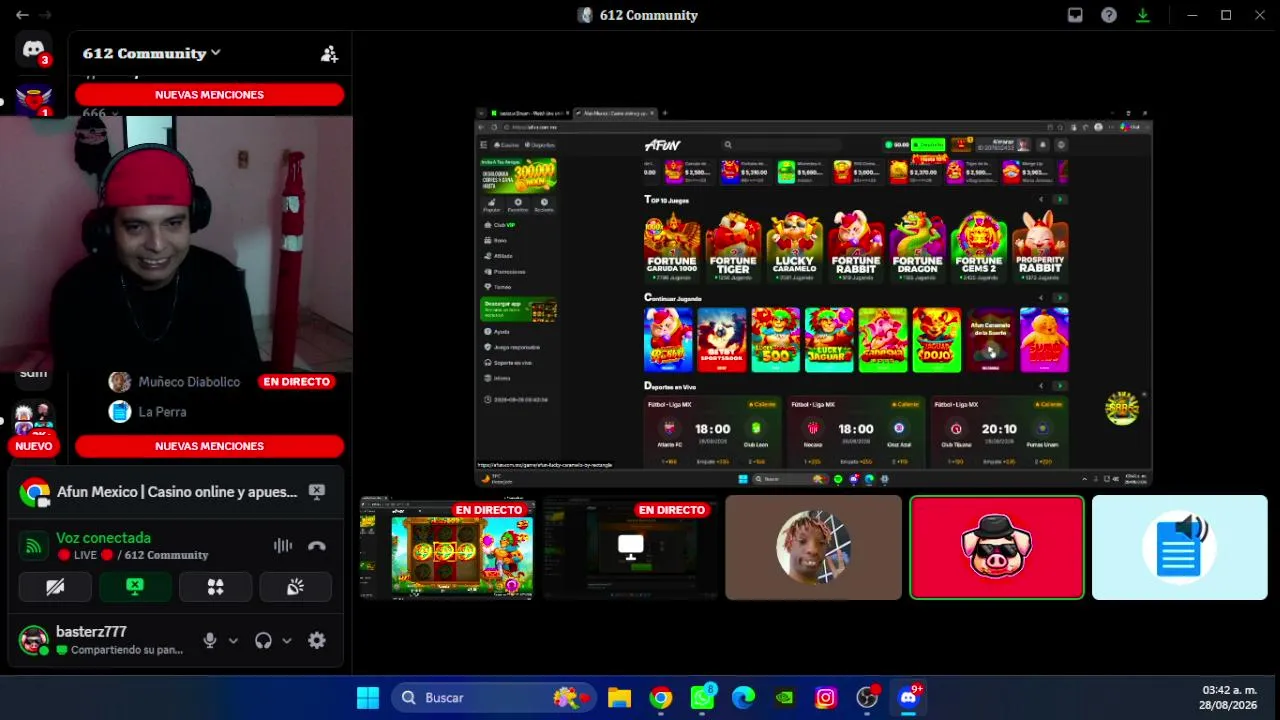
Task: Click the AFUN logo in the shared stream
Action: 662,145
